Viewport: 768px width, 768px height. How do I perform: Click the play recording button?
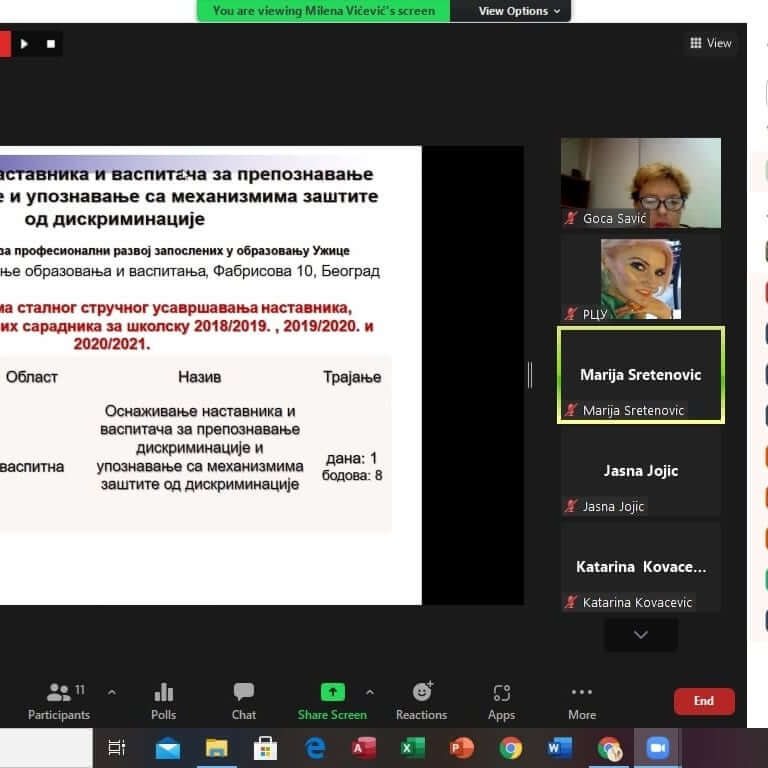tap(25, 44)
